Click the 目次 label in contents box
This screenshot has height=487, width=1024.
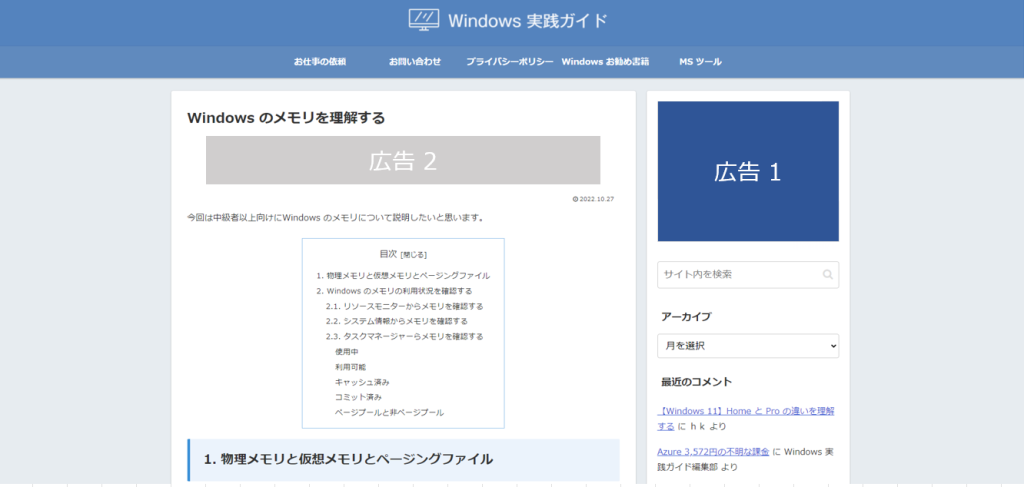[388, 254]
